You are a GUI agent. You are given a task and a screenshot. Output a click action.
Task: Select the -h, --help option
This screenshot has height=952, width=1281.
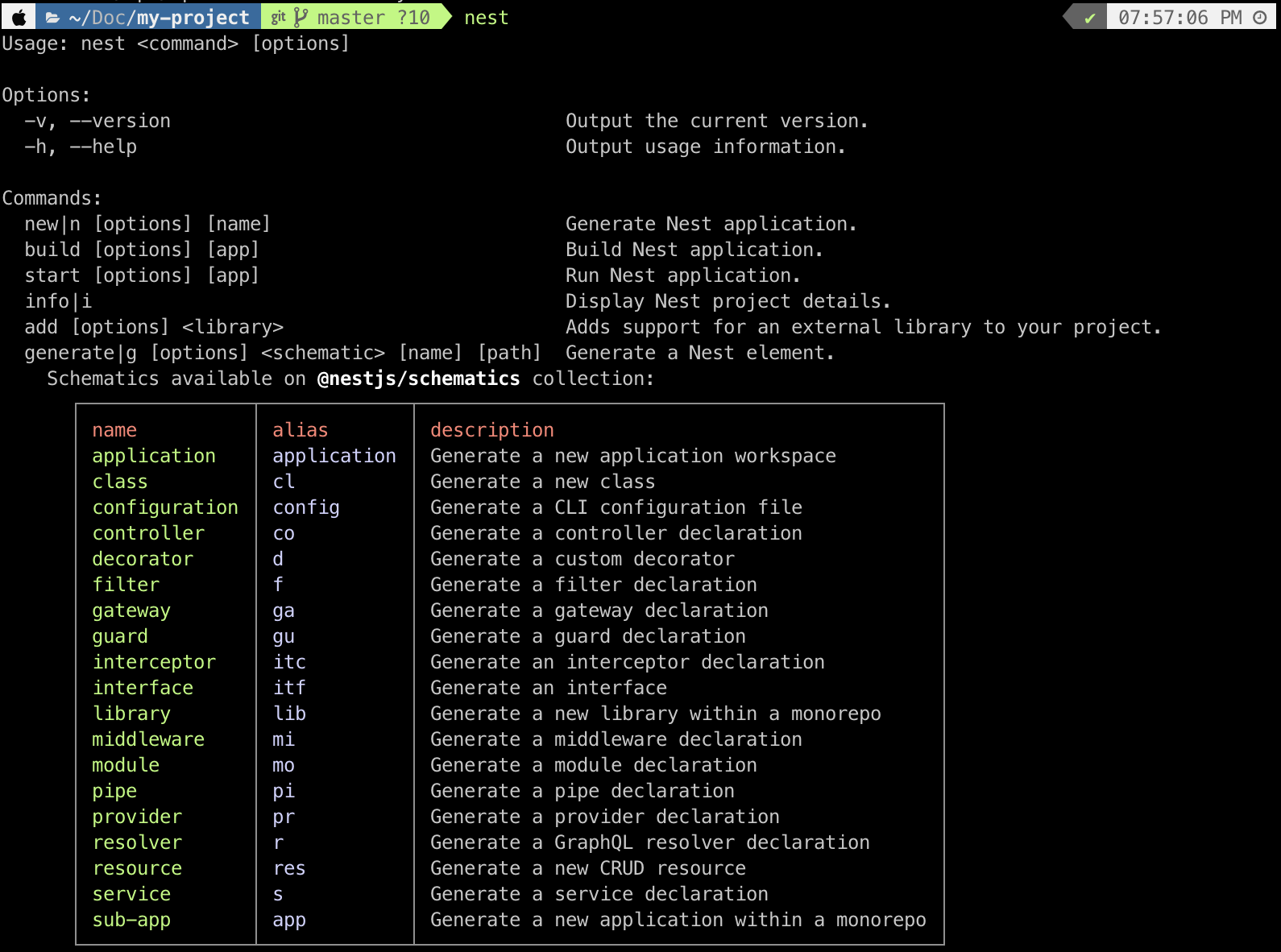pos(81,147)
